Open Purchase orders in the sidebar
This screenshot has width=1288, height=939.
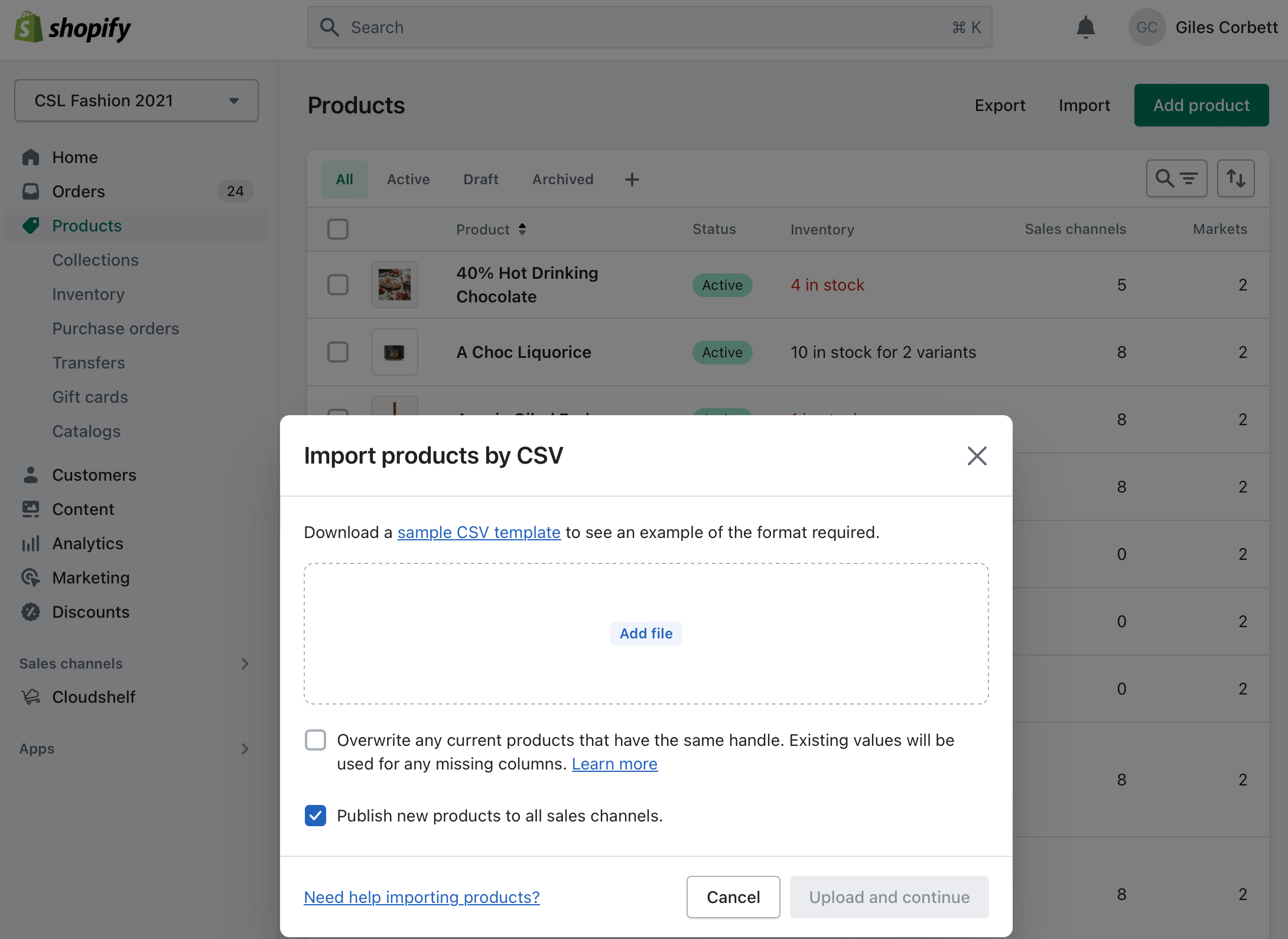(x=115, y=328)
